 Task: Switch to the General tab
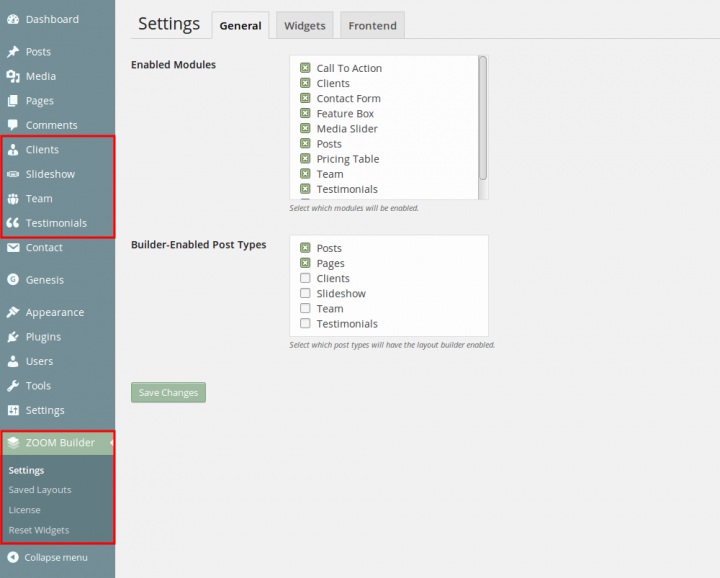click(240, 25)
